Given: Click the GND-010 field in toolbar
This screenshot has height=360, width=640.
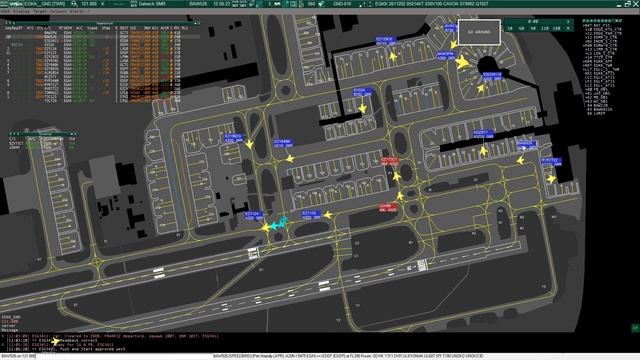Looking at the screenshot, I should point(342,4).
